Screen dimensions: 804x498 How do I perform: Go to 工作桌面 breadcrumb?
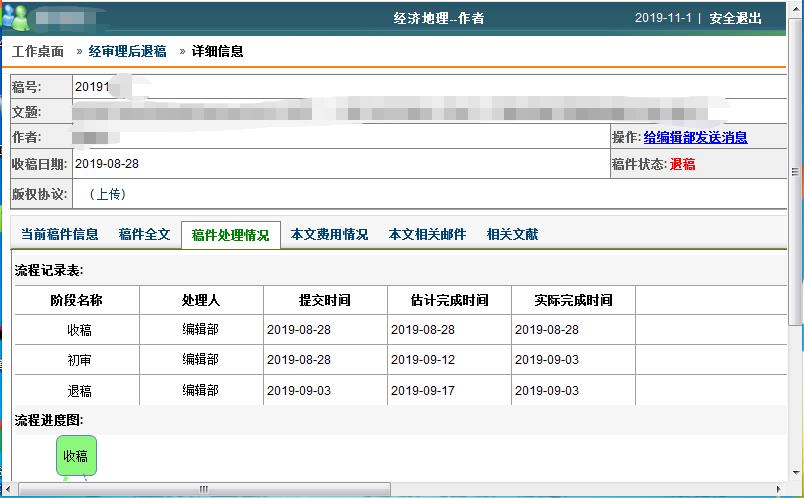(x=38, y=51)
